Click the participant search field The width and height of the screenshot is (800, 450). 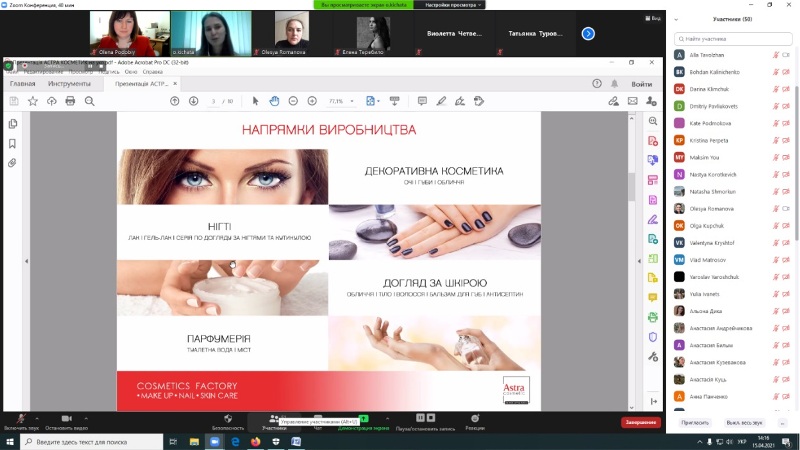pos(733,39)
